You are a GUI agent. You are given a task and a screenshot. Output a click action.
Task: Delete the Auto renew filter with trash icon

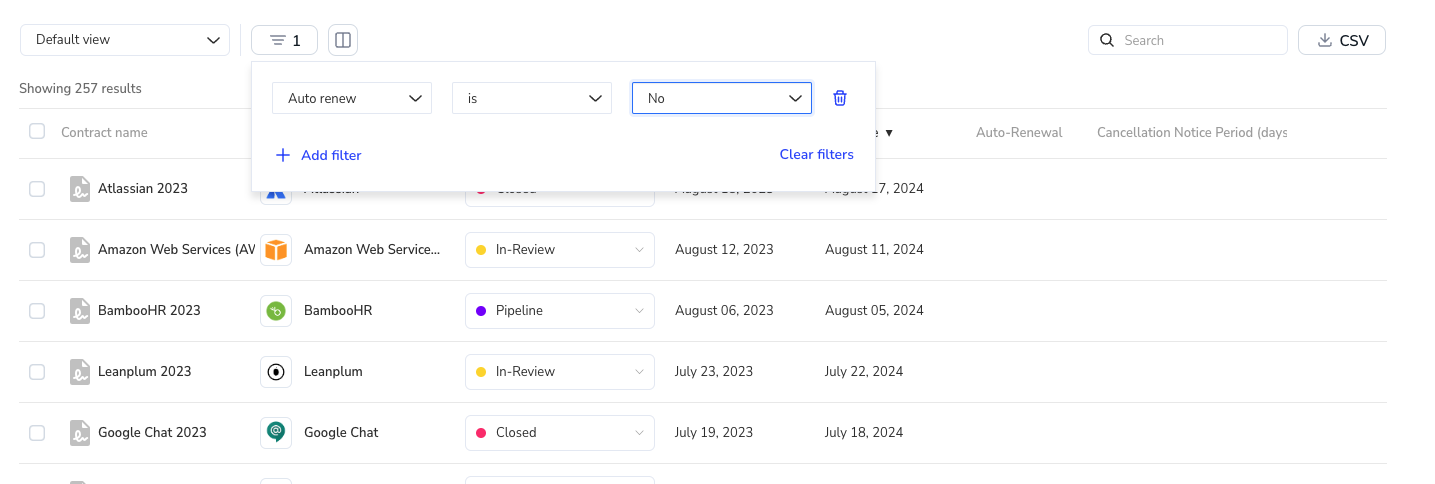[840, 98]
